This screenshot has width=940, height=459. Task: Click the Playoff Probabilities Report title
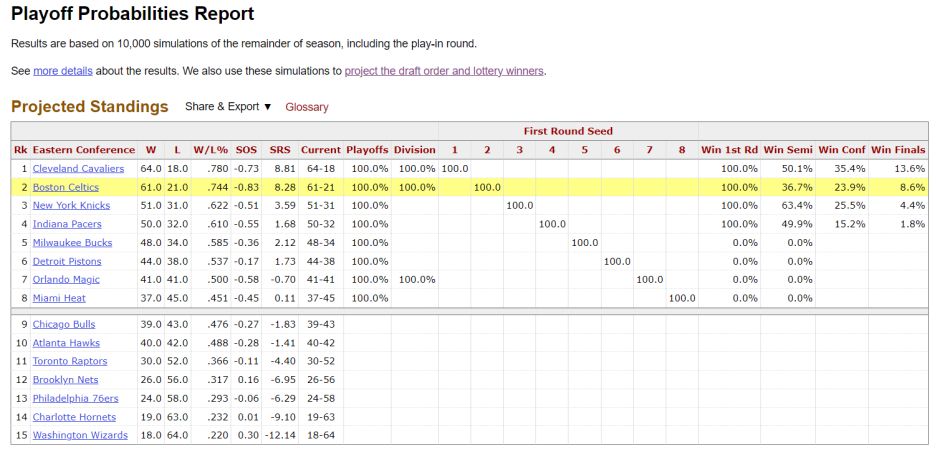coord(132,14)
